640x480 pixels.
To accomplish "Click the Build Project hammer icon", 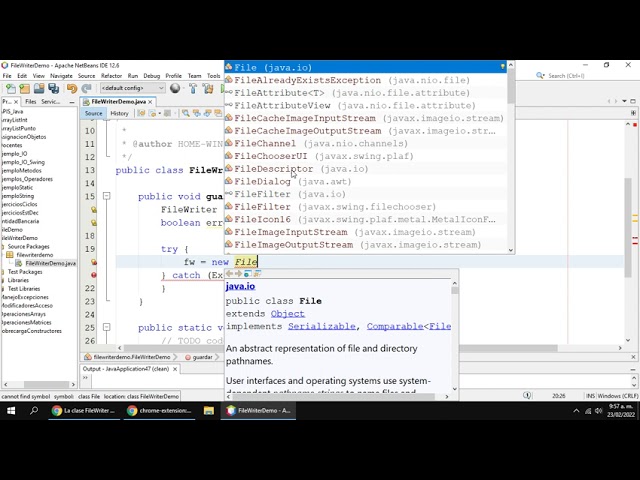I will coord(193,88).
